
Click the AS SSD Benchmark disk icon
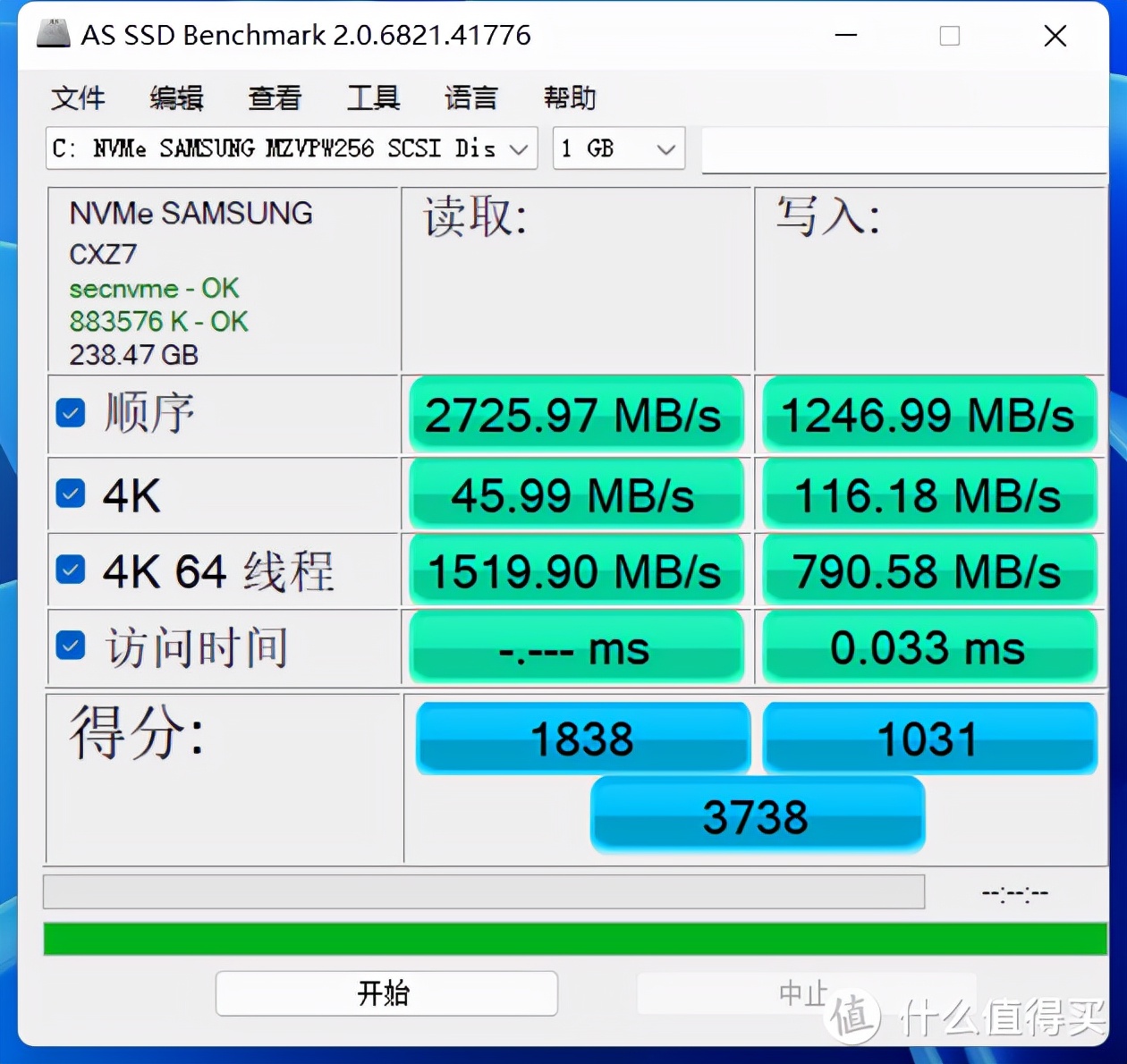(x=52, y=34)
